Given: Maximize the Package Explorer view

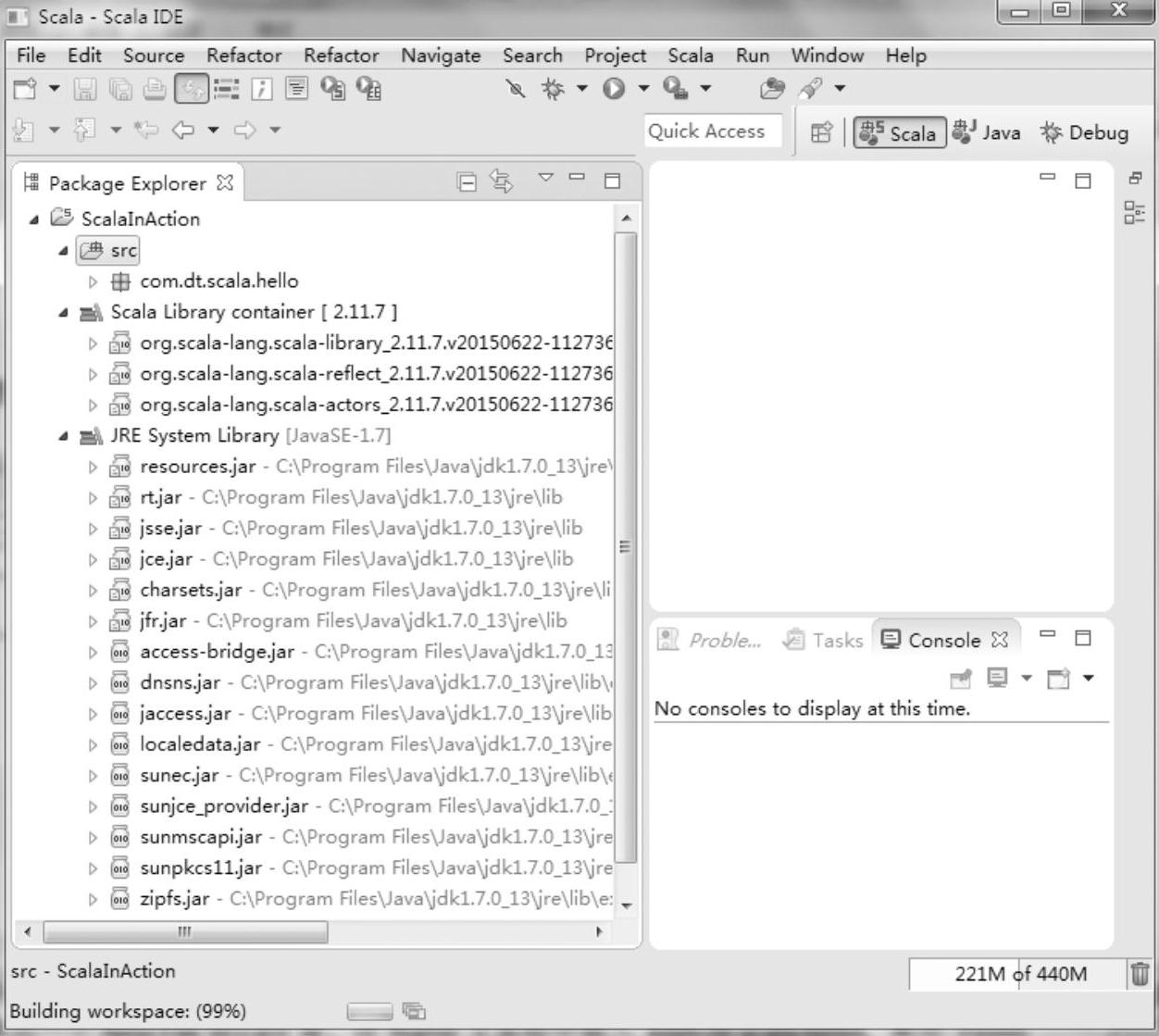Looking at the screenshot, I should click(x=612, y=181).
